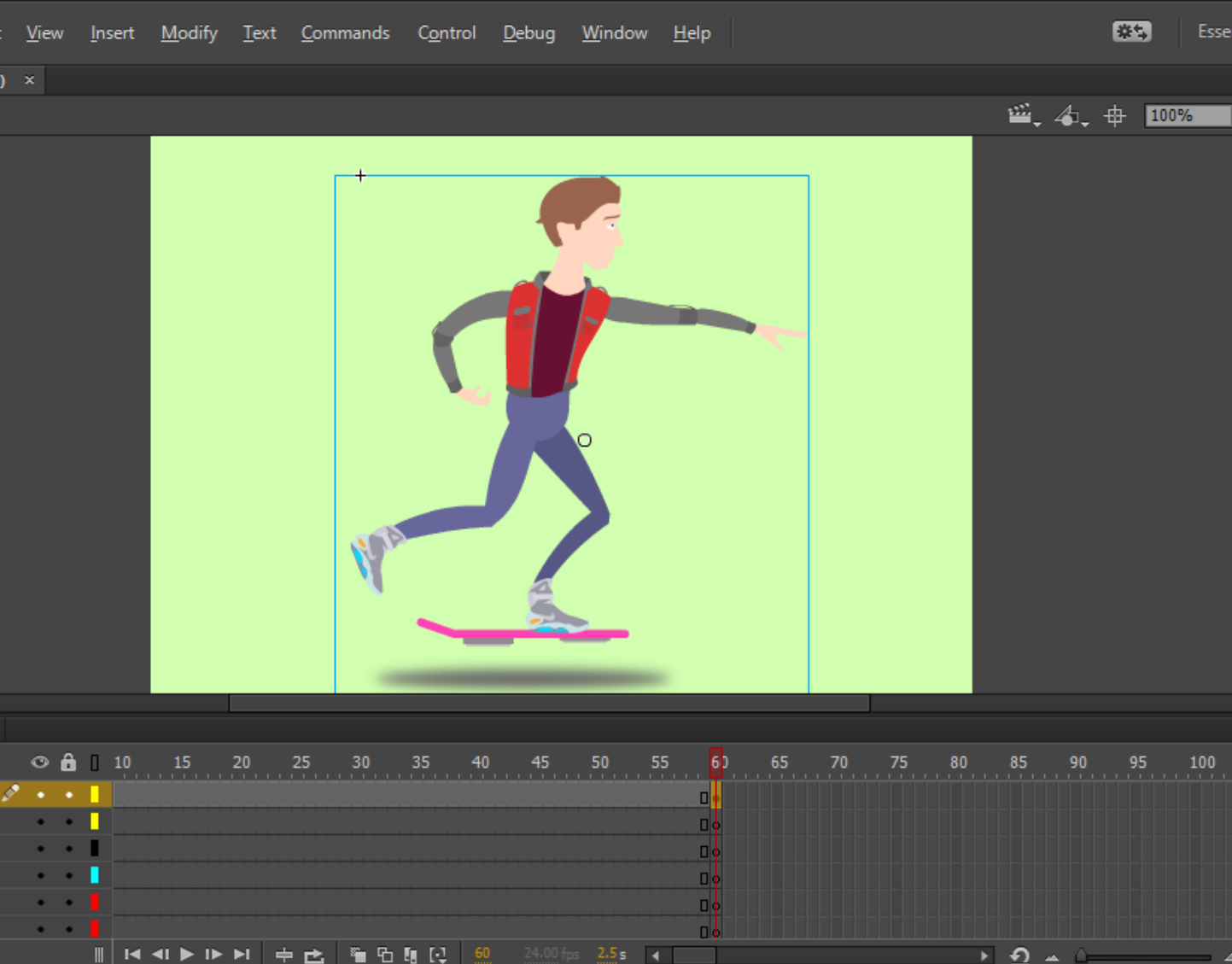This screenshot has height=964, width=1232.
Task: Click the pencil icon on active layer
Action: pos(10,793)
